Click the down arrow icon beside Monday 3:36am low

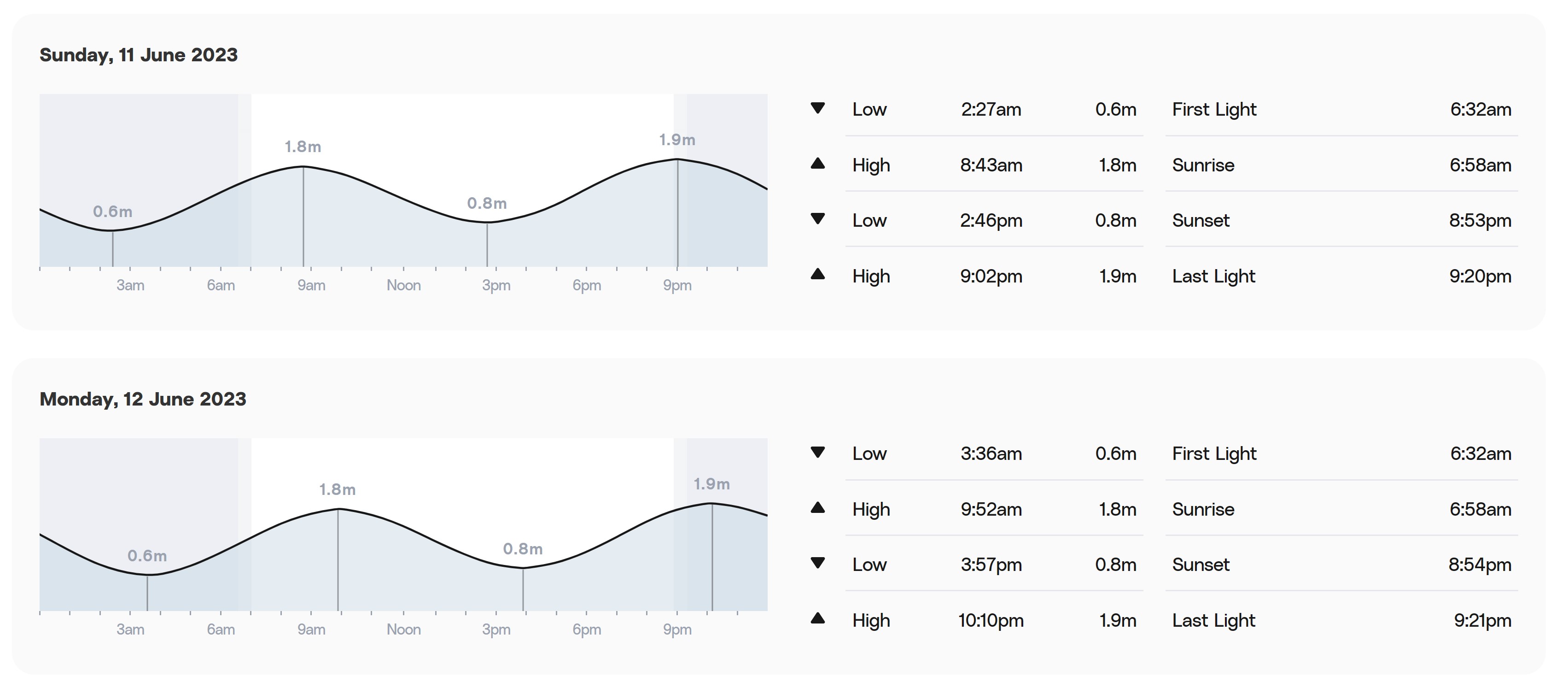817,452
